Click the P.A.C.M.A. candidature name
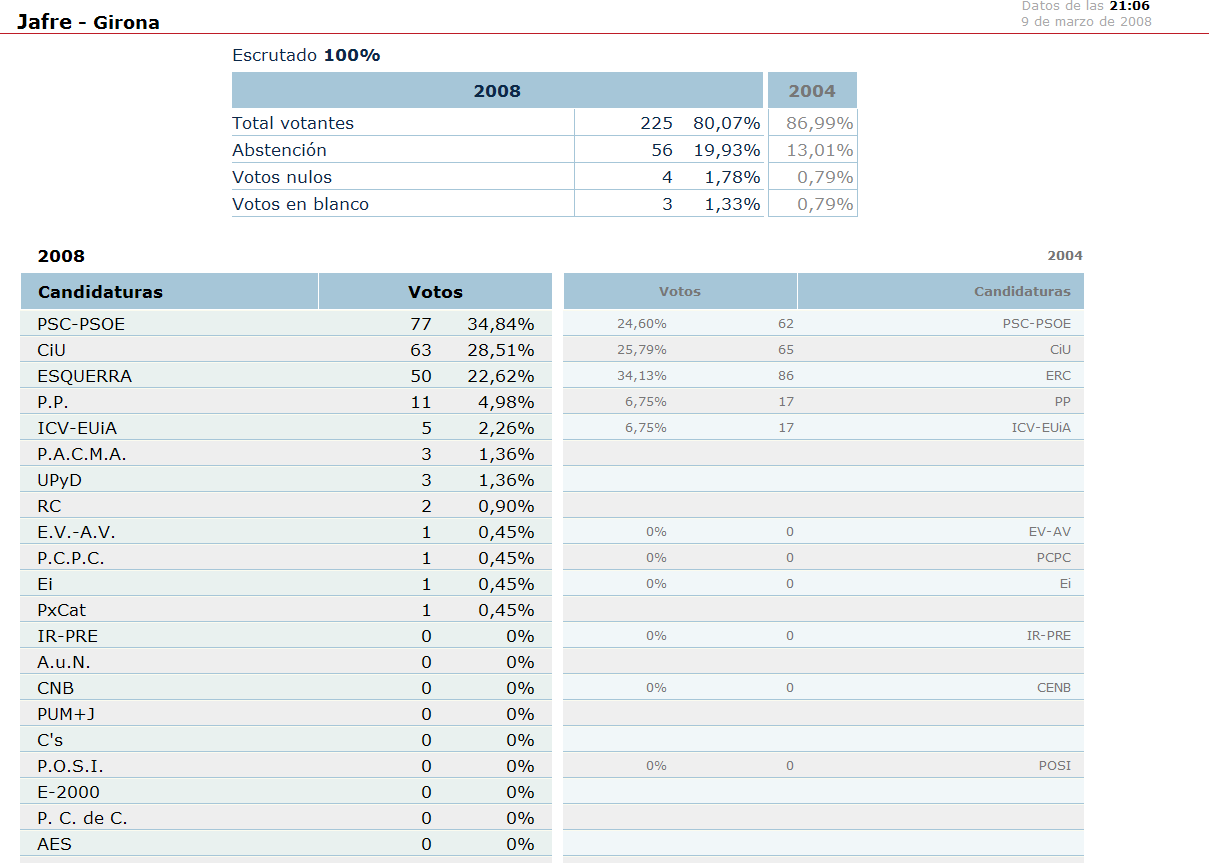This screenshot has width=1211, height=863. click(x=82, y=454)
